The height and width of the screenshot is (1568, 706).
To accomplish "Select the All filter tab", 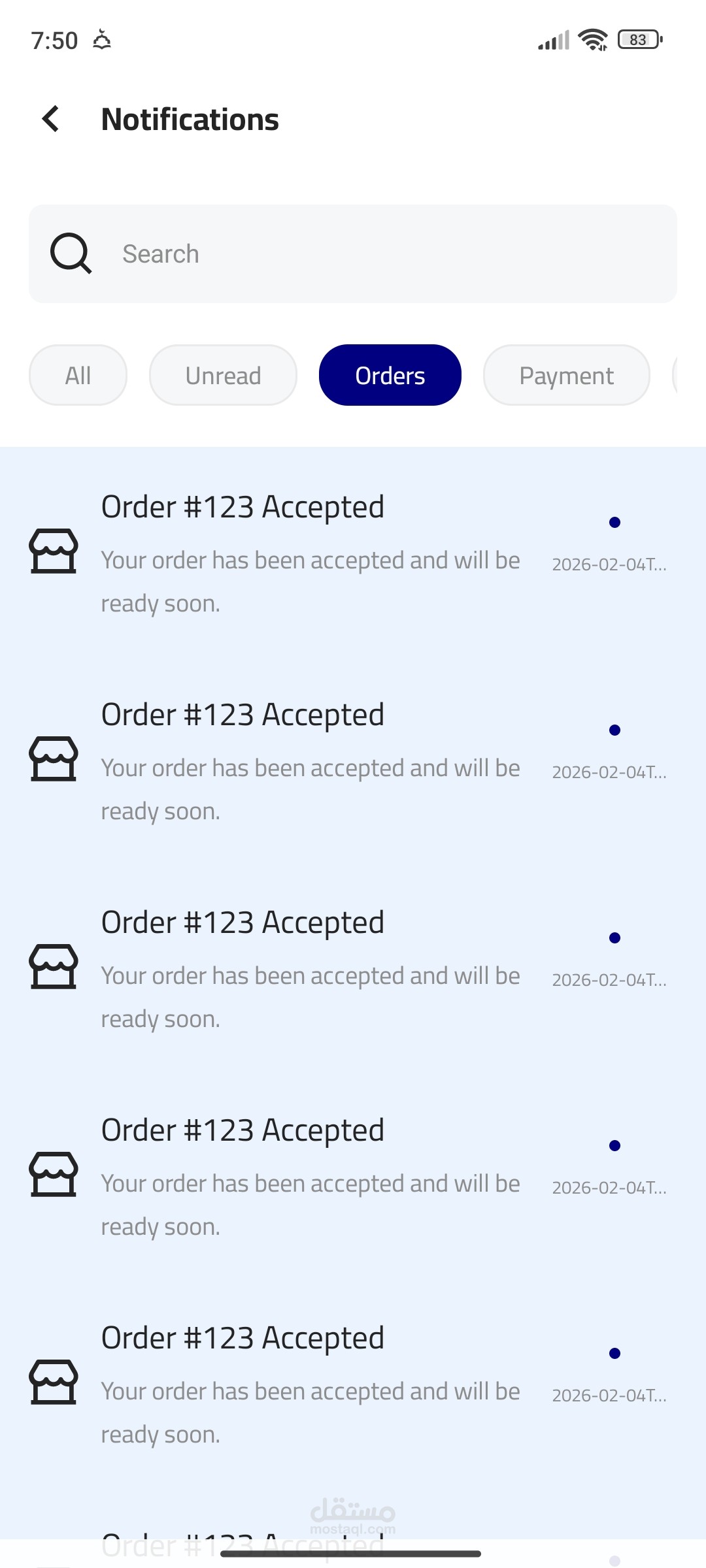I will [78, 375].
